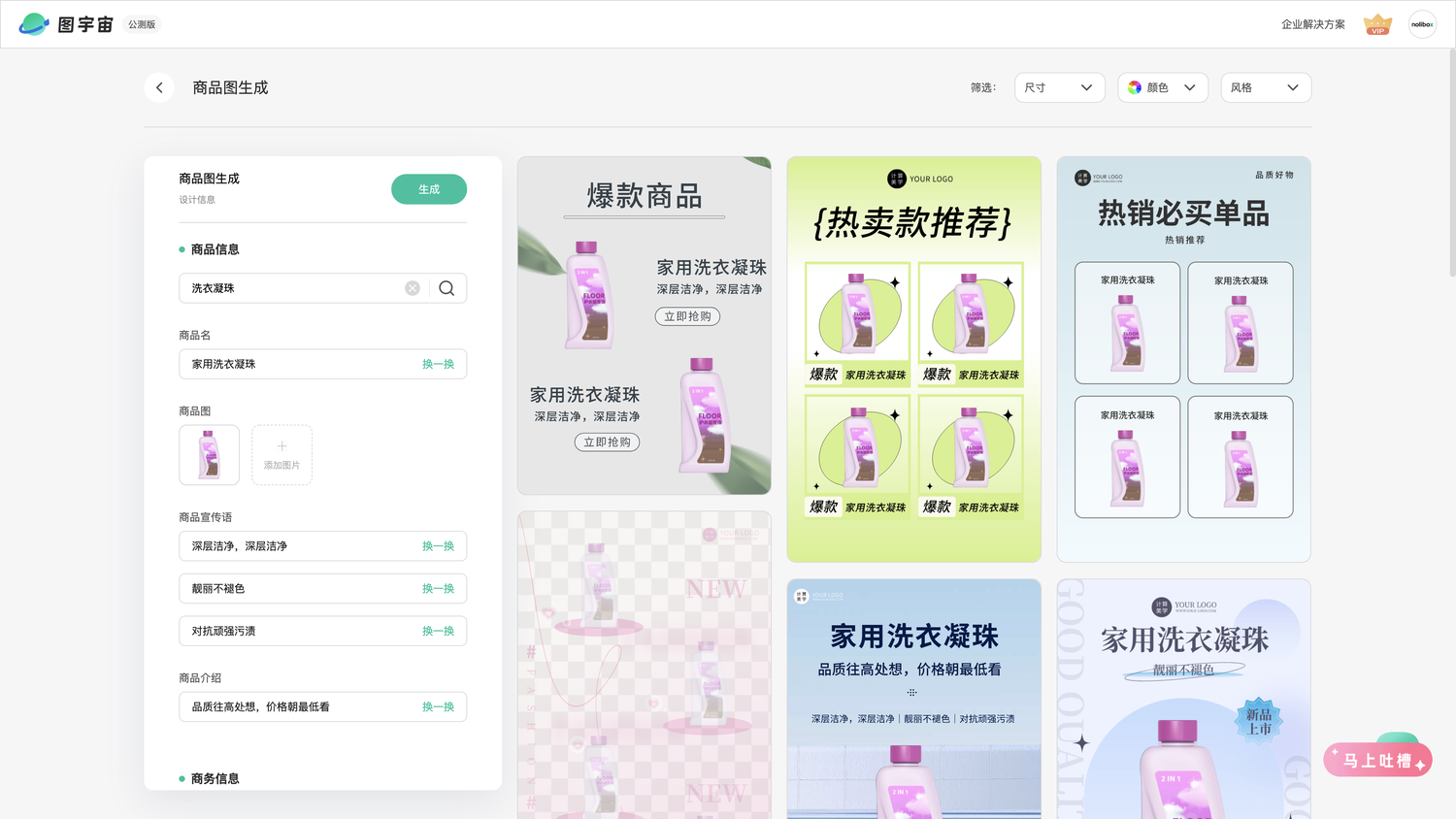
Task: Open the 尺寸 filter dropdown
Action: point(1060,87)
